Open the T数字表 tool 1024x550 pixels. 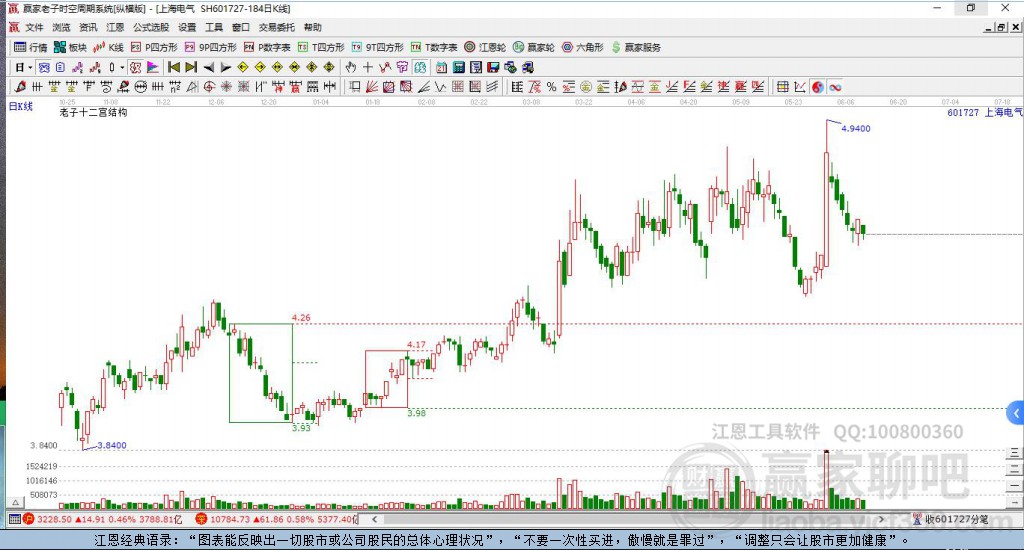pyautogui.click(x=434, y=47)
